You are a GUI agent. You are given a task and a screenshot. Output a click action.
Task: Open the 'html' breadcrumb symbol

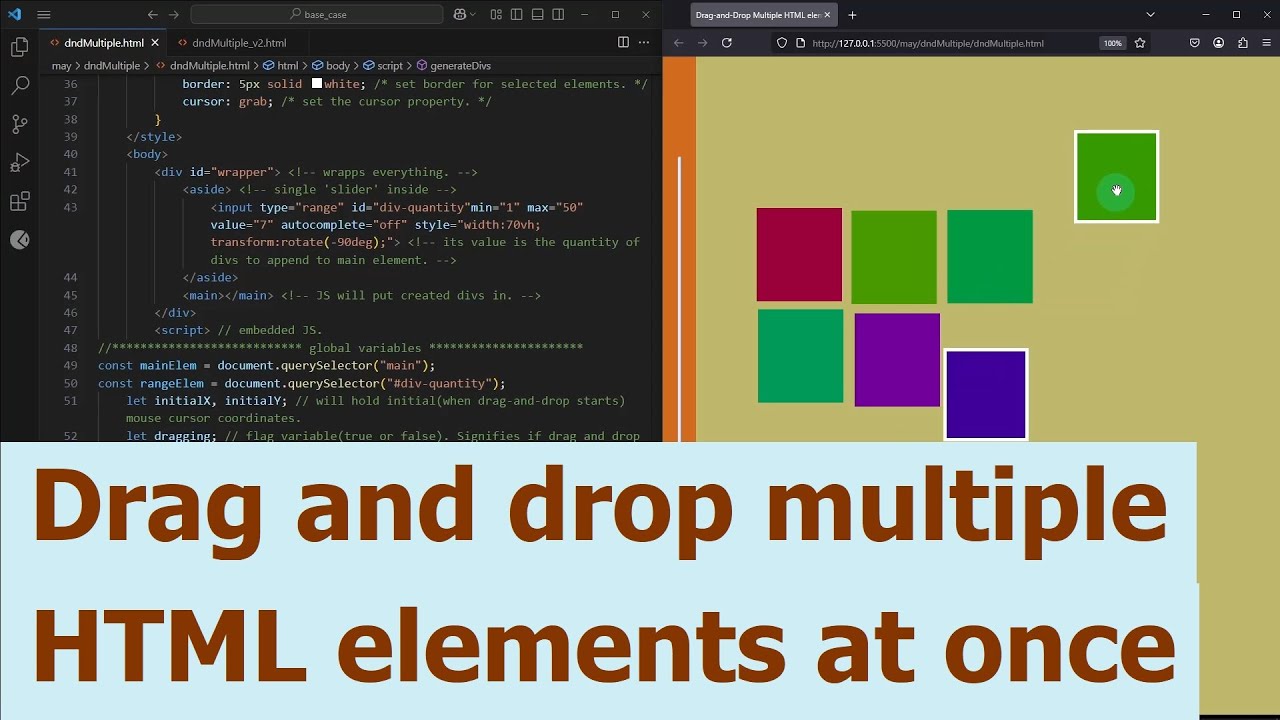click(x=280, y=66)
